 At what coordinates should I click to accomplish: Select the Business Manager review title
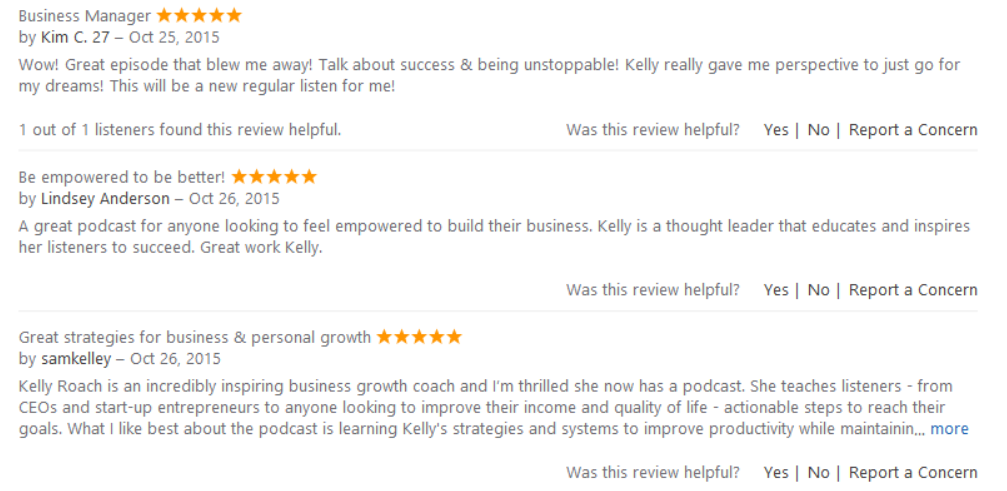[x=85, y=16]
